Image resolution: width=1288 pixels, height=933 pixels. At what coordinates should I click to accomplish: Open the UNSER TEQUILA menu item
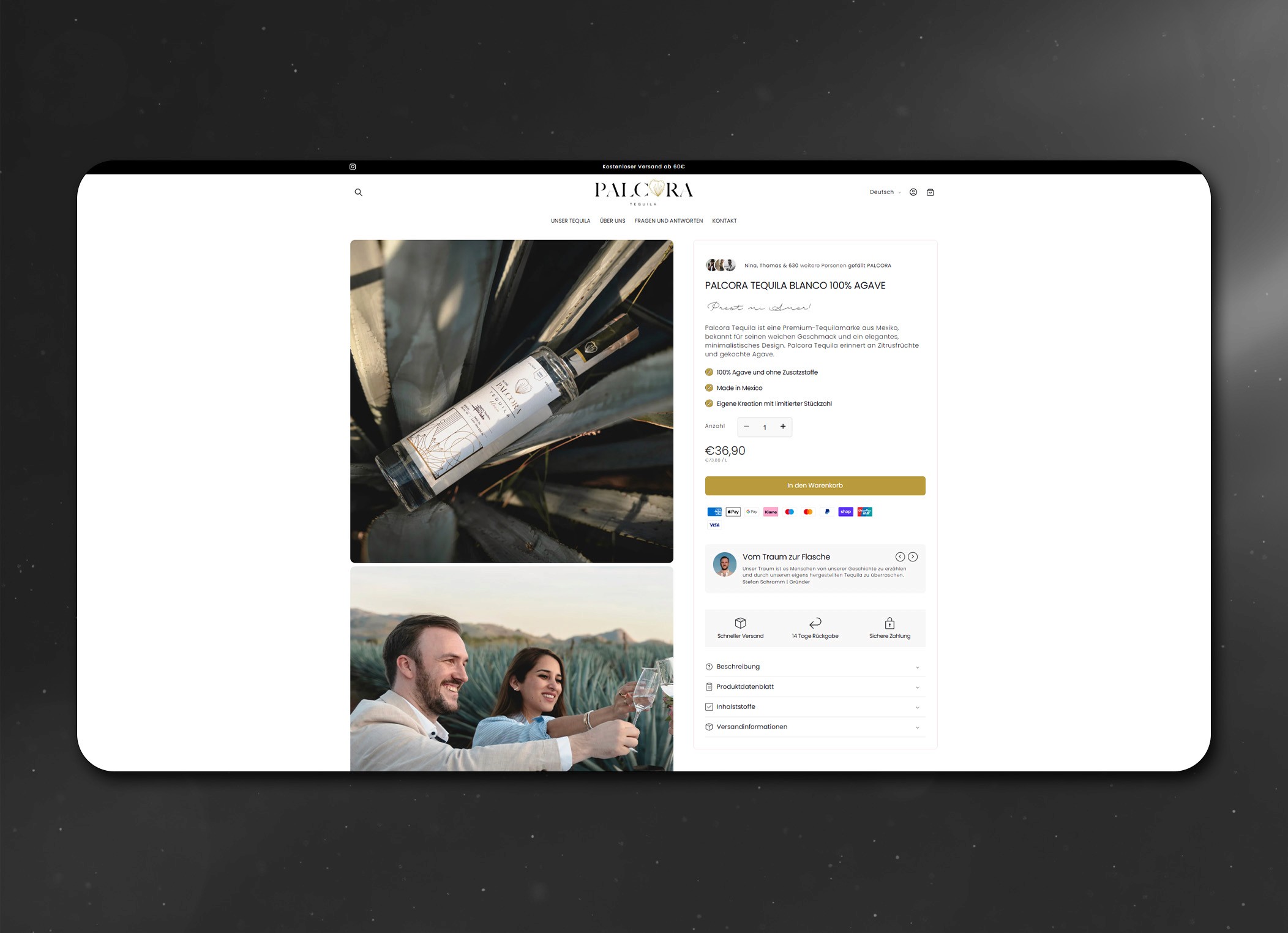pos(570,221)
